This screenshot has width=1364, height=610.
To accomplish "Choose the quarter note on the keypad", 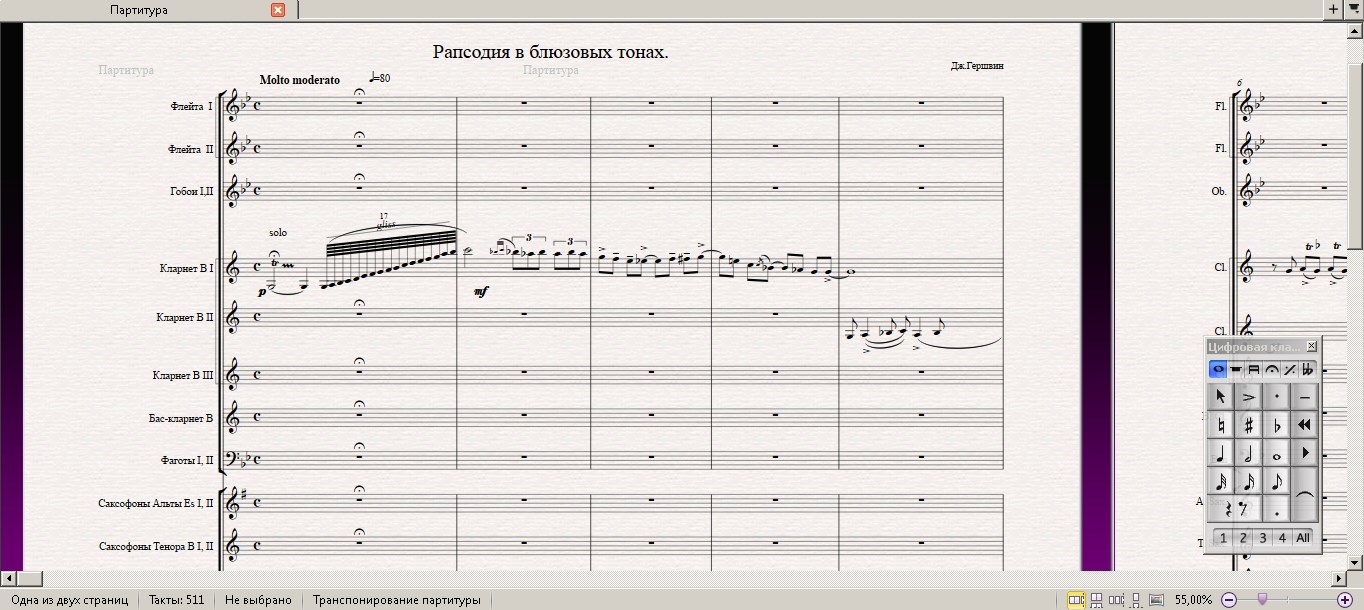I will (x=1221, y=453).
